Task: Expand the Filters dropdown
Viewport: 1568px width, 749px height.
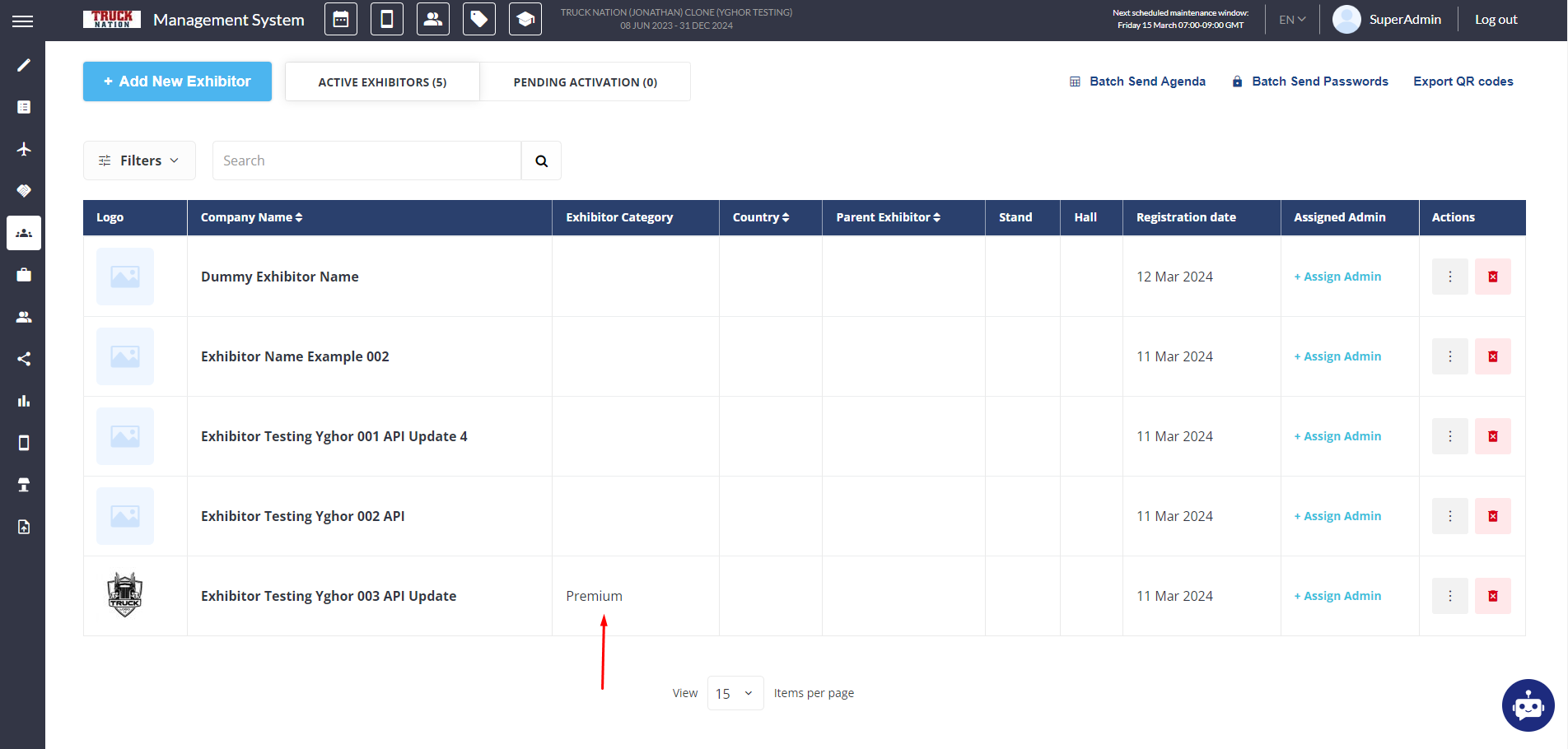Action: (139, 160)
